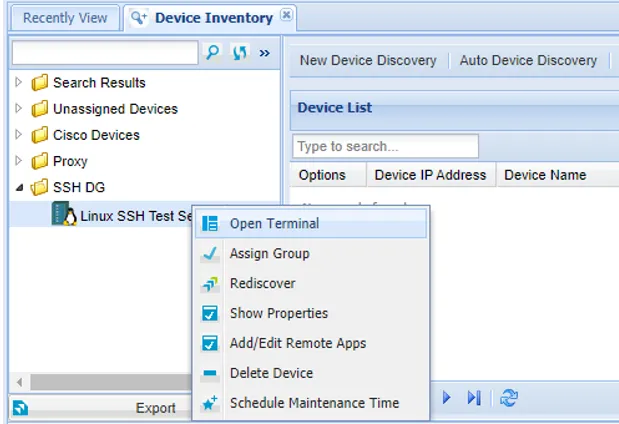Click the tree panel horizontal scrollbar
This screenshot has height=424, width=619.
click(111, 382)
